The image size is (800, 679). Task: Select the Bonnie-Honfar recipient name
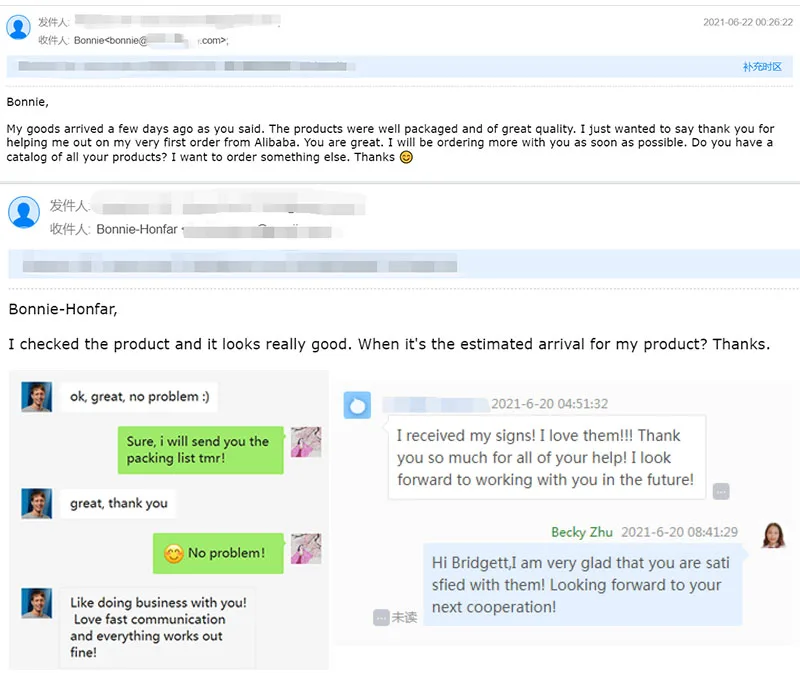pos(137,230)
